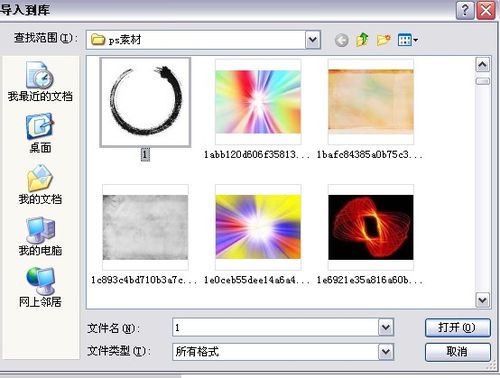Screen dimensions: 500x378
Task: Open My Recent Documents (我最近的文档)
Action: click(40, 82)
